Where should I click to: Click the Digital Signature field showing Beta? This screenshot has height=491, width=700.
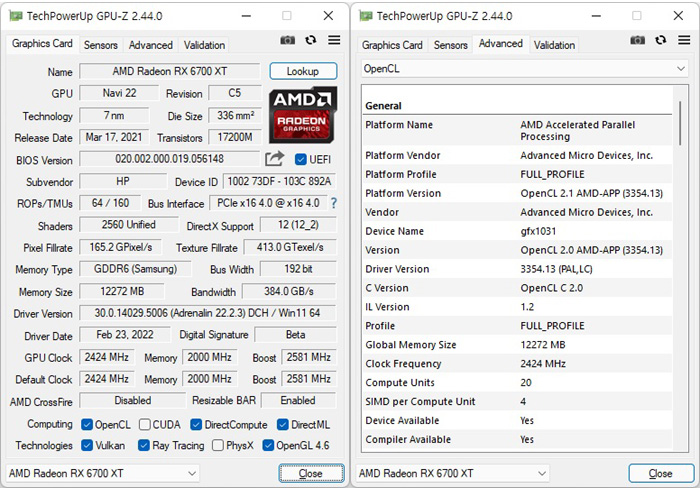[x=296, y=335]
